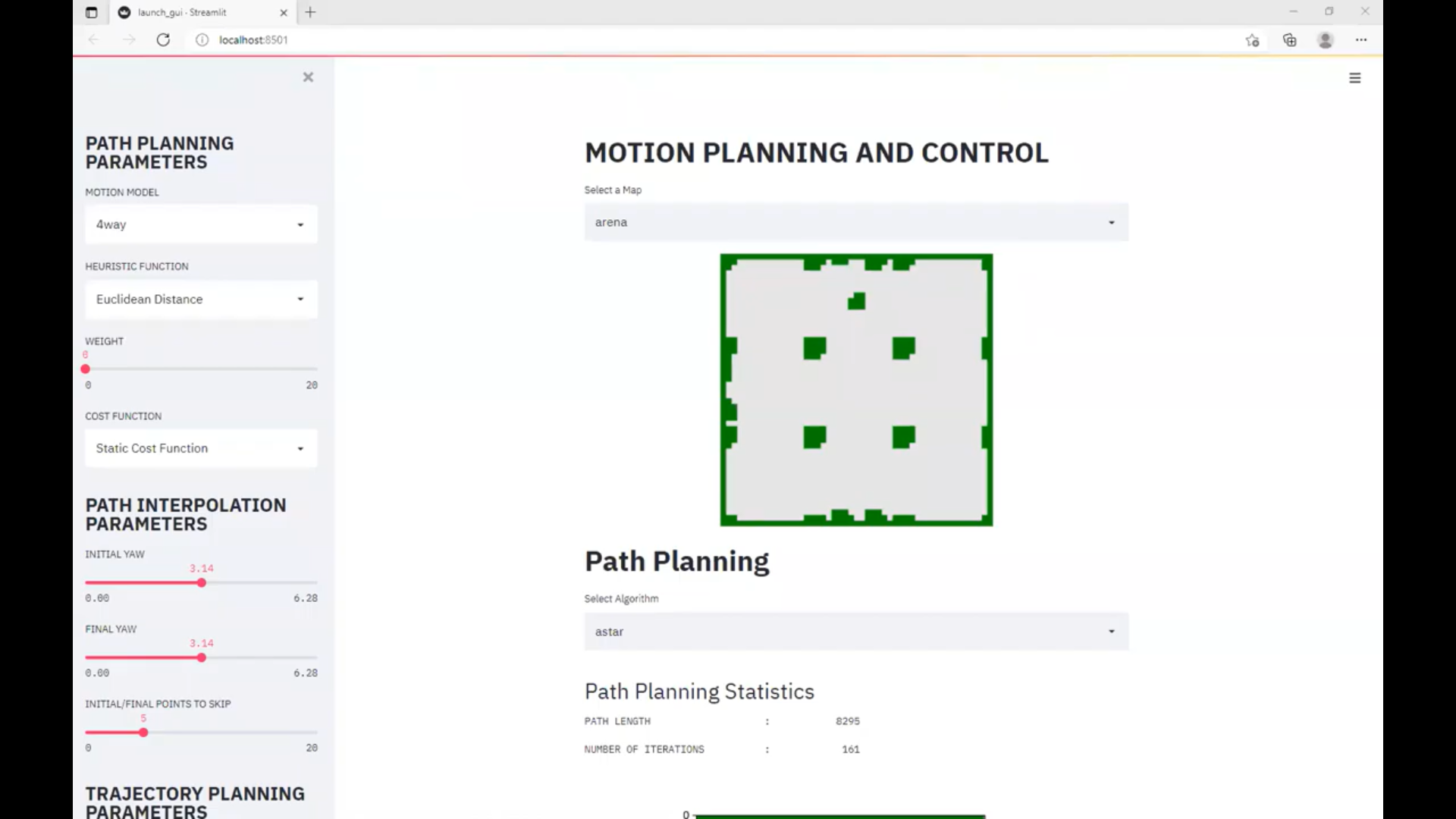Click the Final Yaw slider handle

202,657
